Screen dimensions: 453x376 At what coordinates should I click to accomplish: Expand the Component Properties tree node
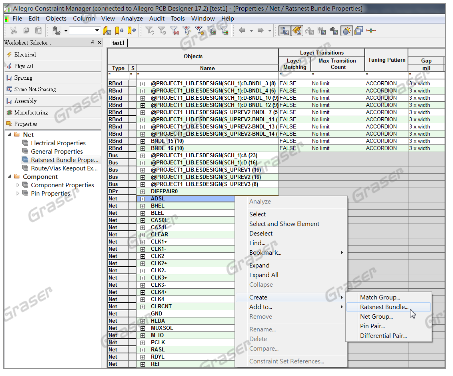(x=18, y=185)
